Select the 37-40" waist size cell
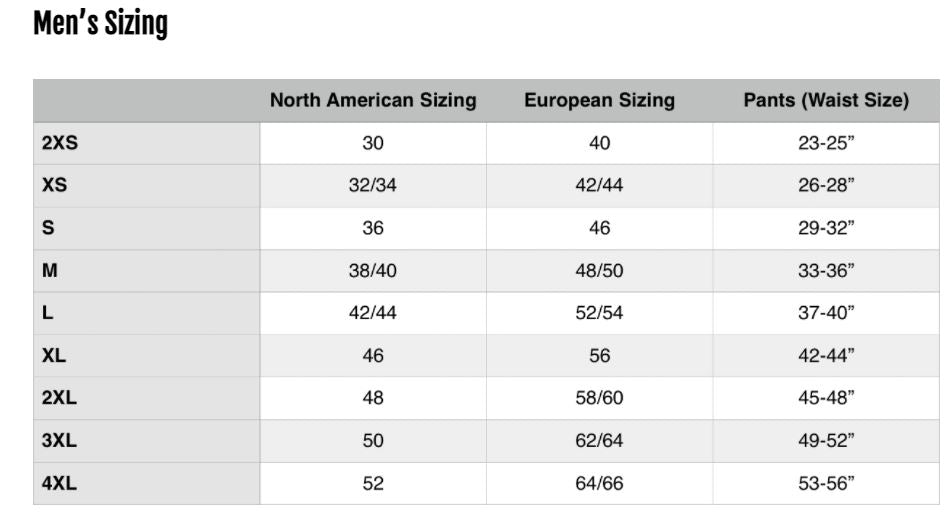951x521 pixels. pos(826,313)
